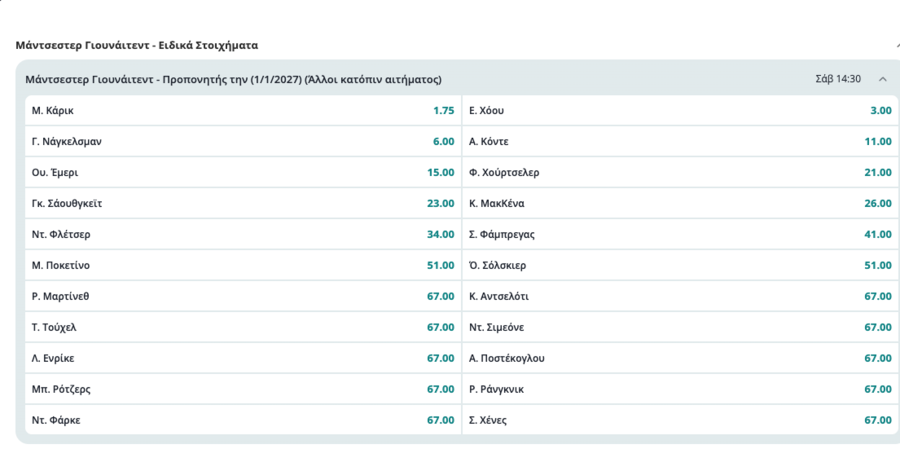Select Μ. Κάρικ at odds 1.75
Screen dimensions: 900x462
(x=243, y=110)
